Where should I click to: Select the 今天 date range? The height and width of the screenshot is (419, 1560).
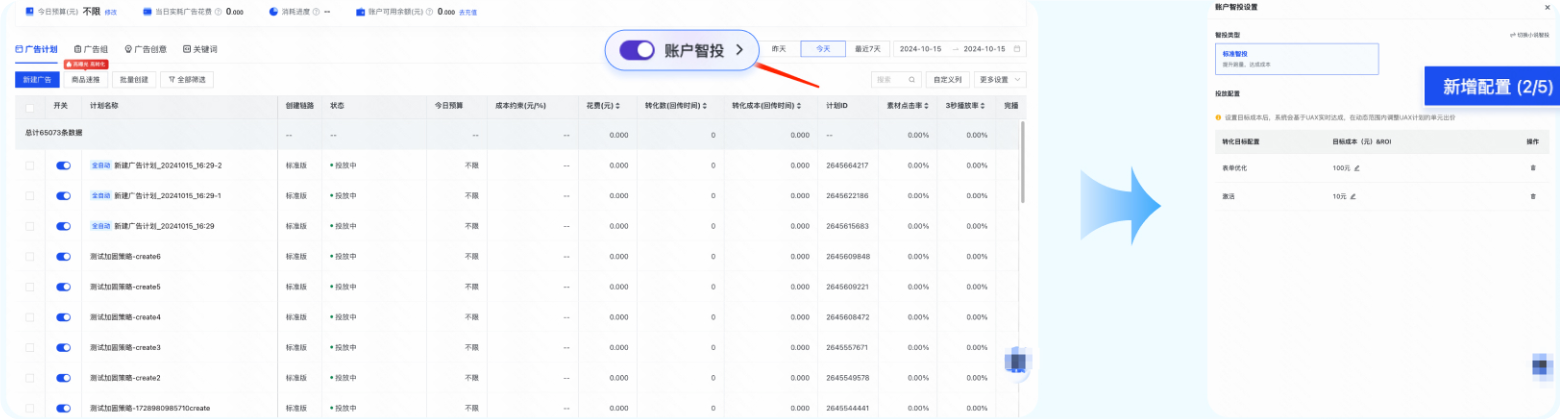tap(821, 48)
